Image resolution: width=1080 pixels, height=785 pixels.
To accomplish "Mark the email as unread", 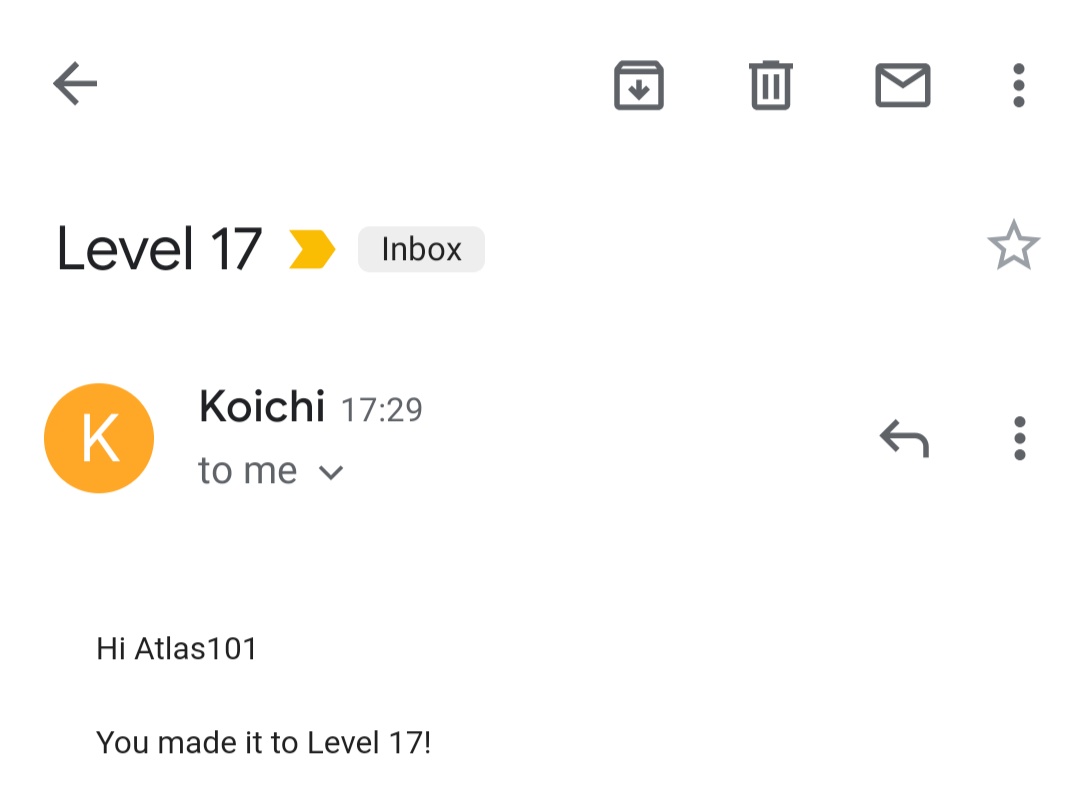I will [902, 85].
